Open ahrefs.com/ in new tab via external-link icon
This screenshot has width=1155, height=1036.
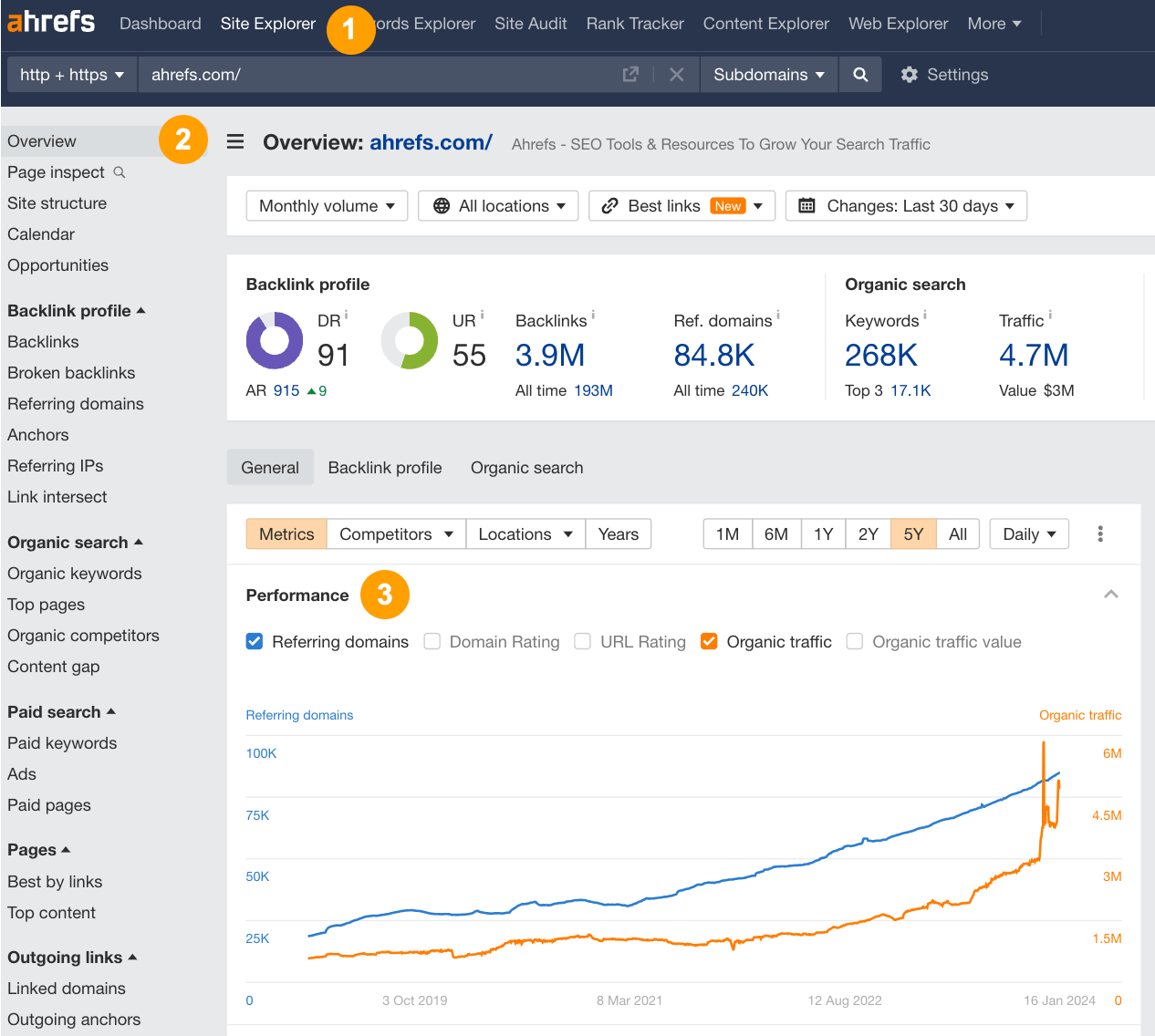coord(630,75)
